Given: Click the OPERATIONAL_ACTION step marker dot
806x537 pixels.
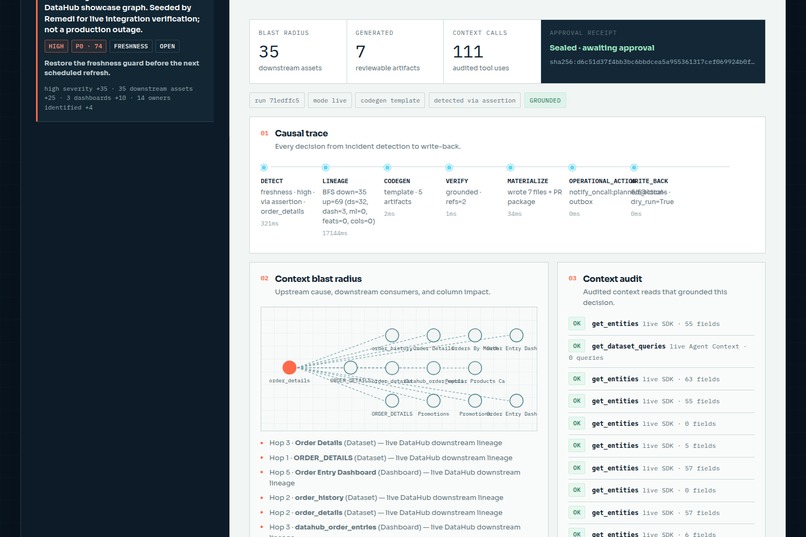Looking at the screenshot, I should [572, 168].
